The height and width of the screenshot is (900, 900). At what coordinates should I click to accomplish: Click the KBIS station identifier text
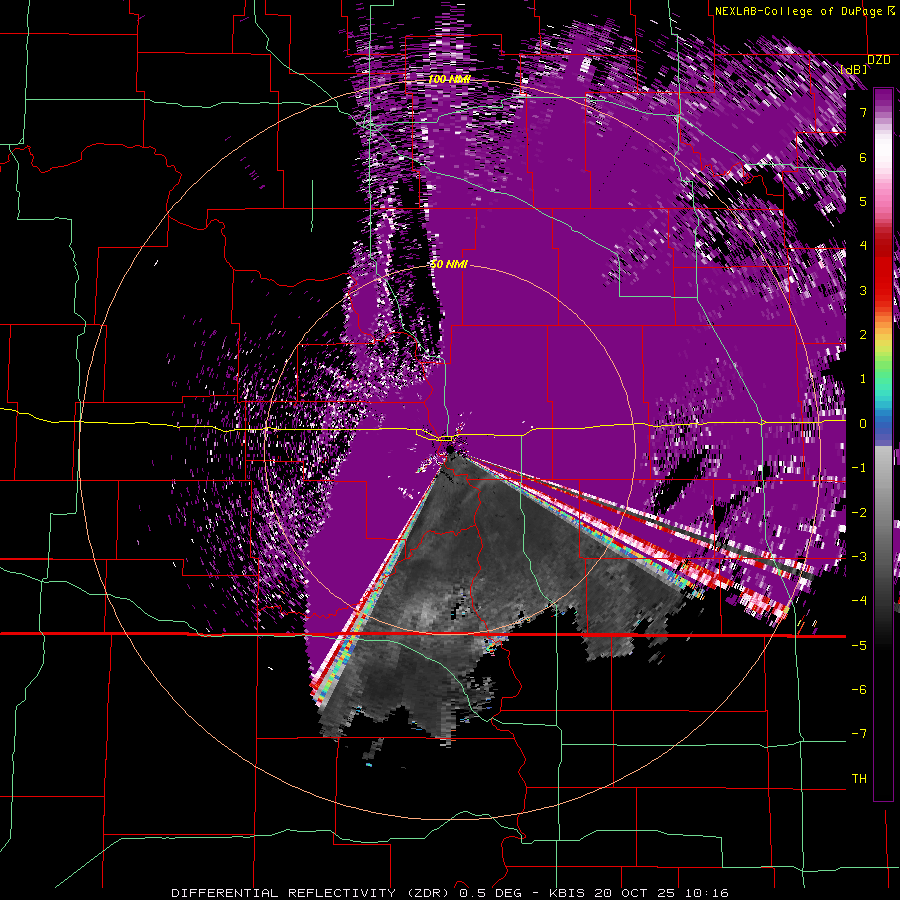(x=567, y=893)
